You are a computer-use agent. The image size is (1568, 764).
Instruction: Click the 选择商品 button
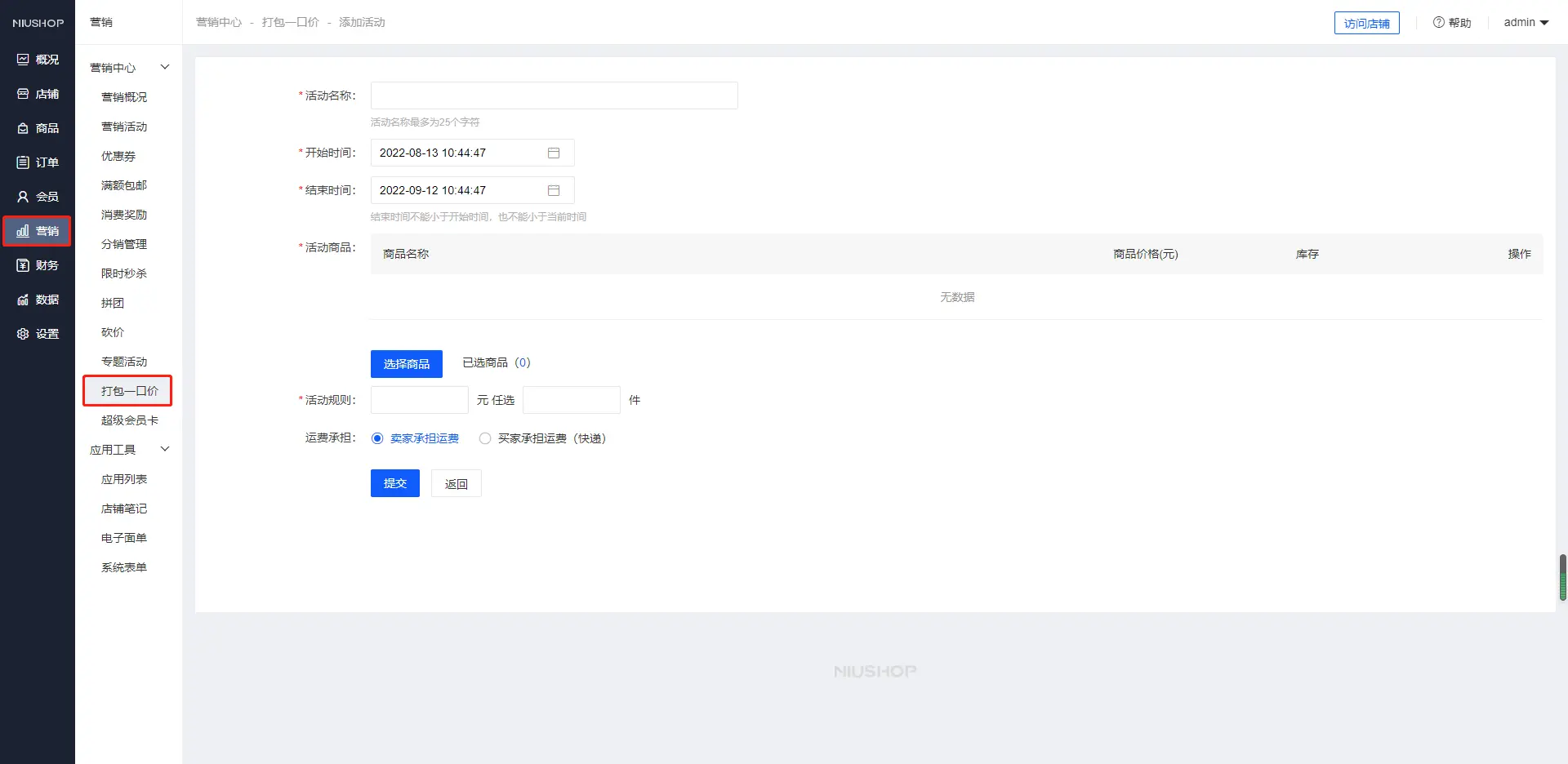point(407,364)
